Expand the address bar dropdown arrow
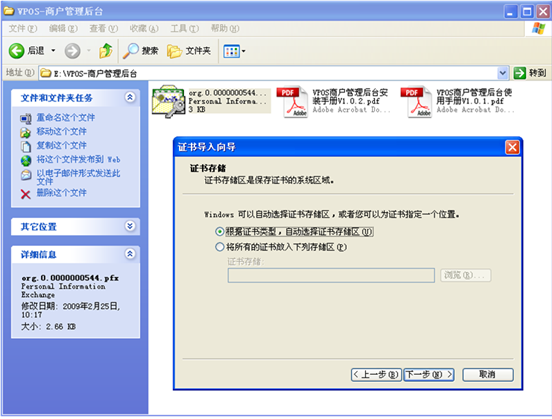Image resolution: width=552 pixels, height=419 pixels. click(503, 73)
